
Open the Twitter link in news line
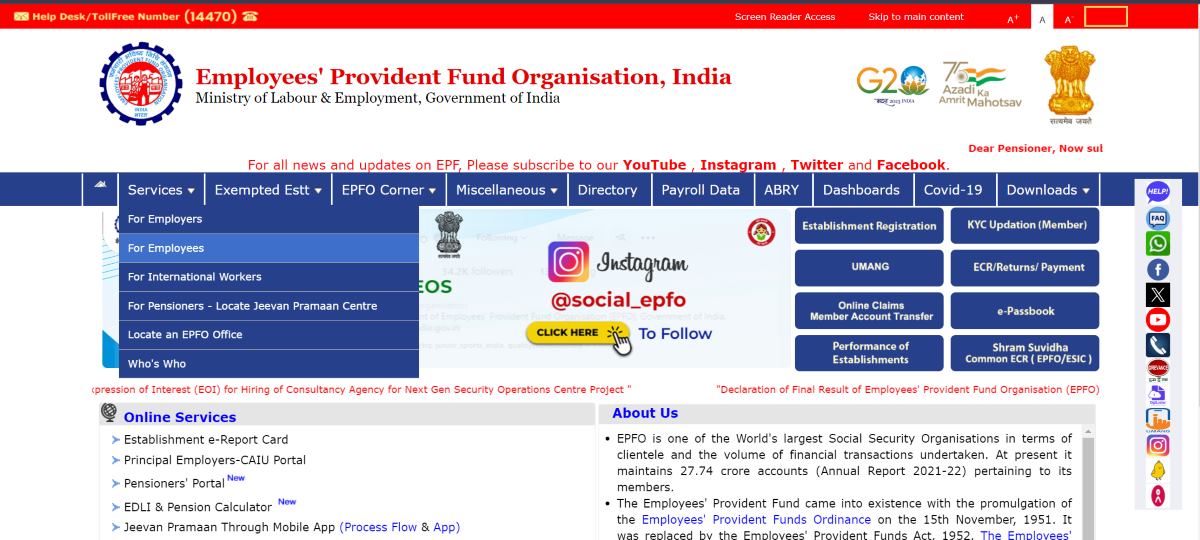click(x=817, y=165)
